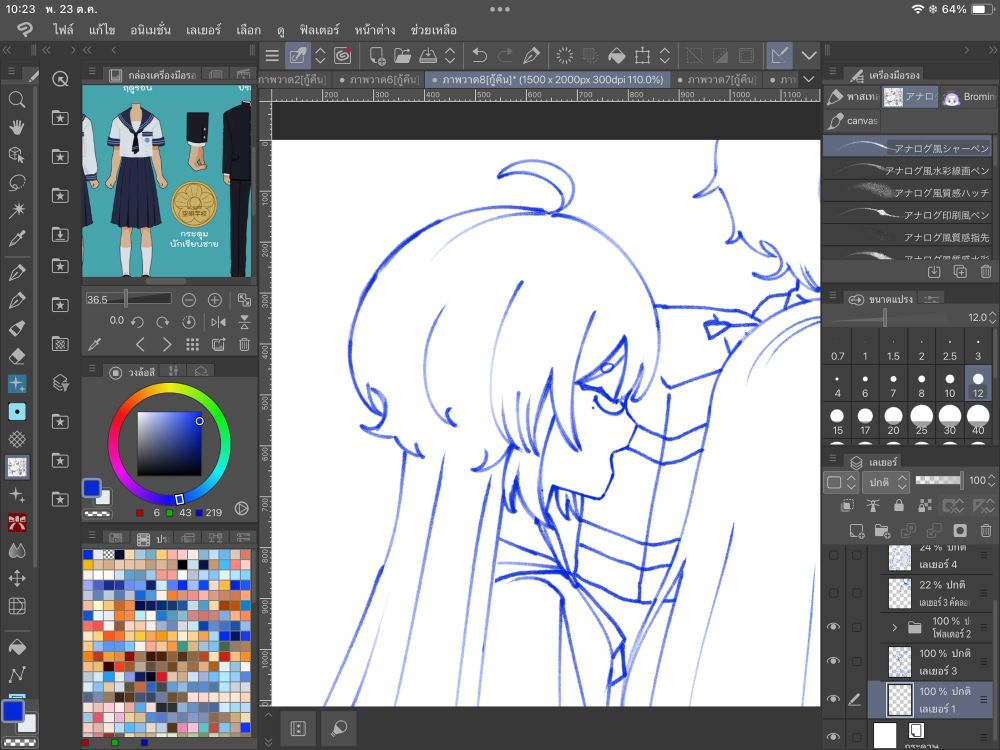Select the Eraser tool
This screenshot has width=1000, height=750.
[17, 355]
